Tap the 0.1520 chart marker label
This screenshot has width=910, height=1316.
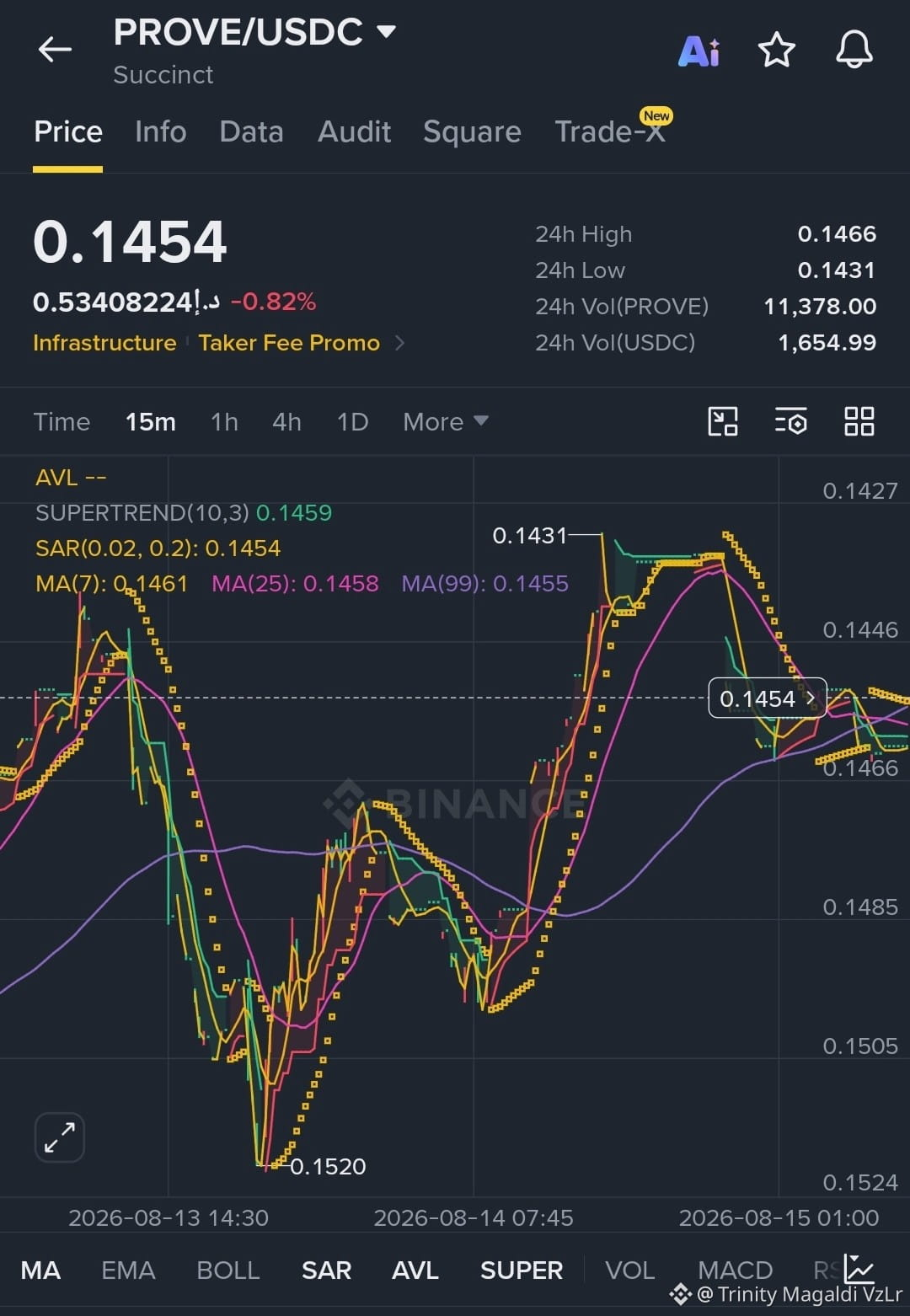coord(328,1166)
